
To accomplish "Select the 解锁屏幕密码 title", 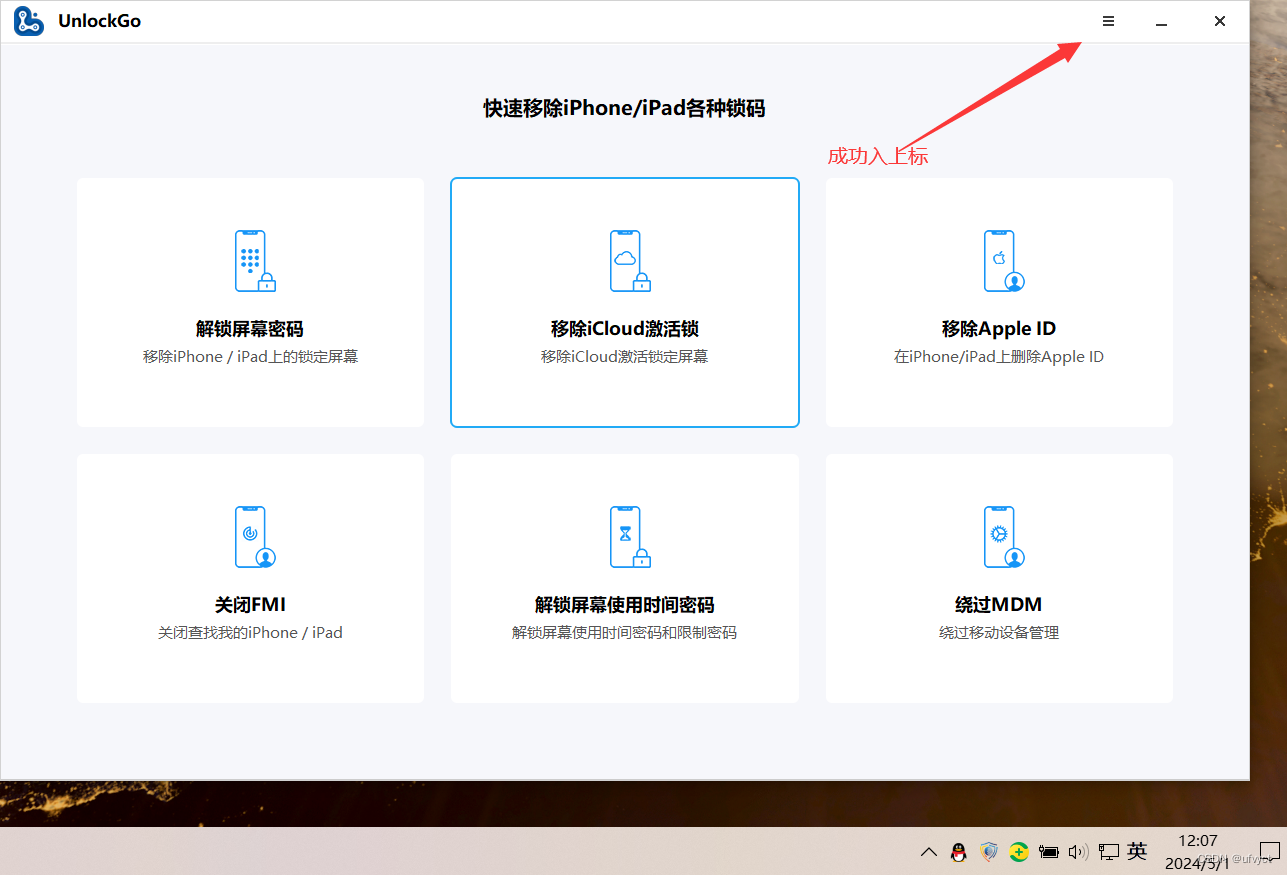I will click(250, 329).
